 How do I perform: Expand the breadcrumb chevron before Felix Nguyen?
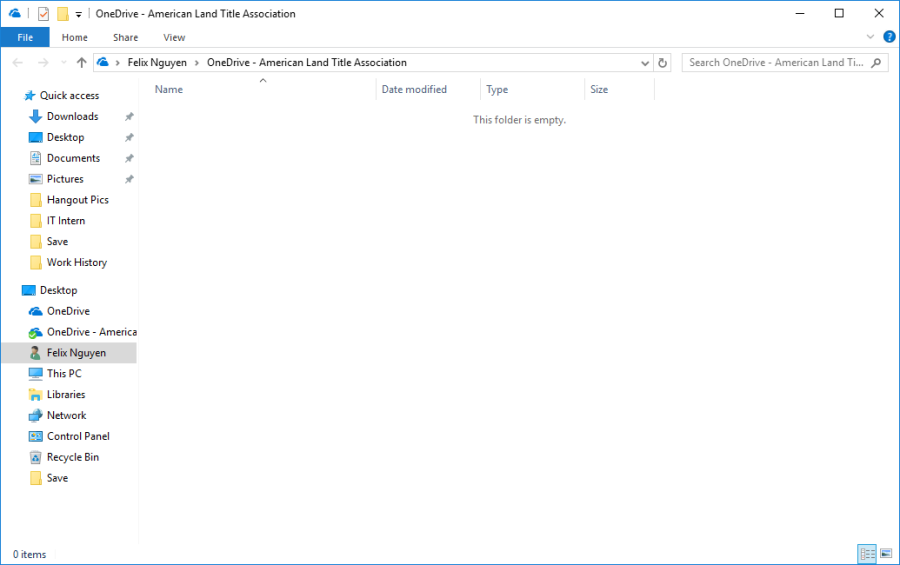(118, 63)
